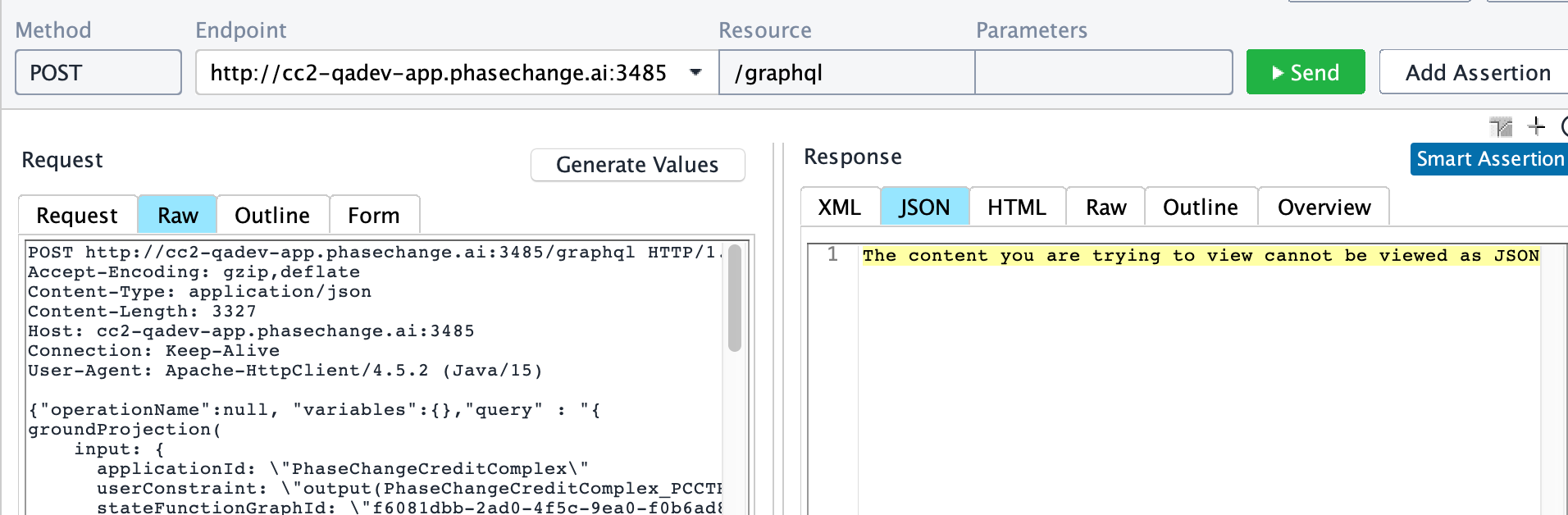The width and height of the screenshot is (1568, 515).
Task: Click the plus icon above Smart Assertion
Action: pyautogui.click(x=1536, y=126)
